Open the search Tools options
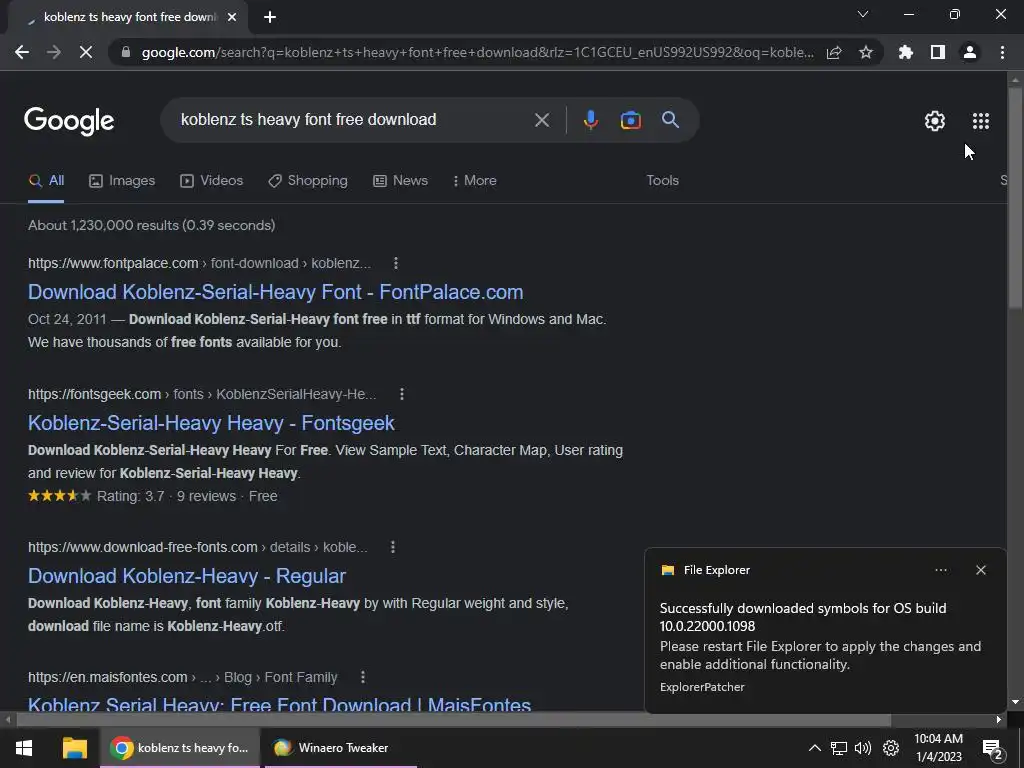The width and height of the screenshot is (1024, 768). click(662, 181)
